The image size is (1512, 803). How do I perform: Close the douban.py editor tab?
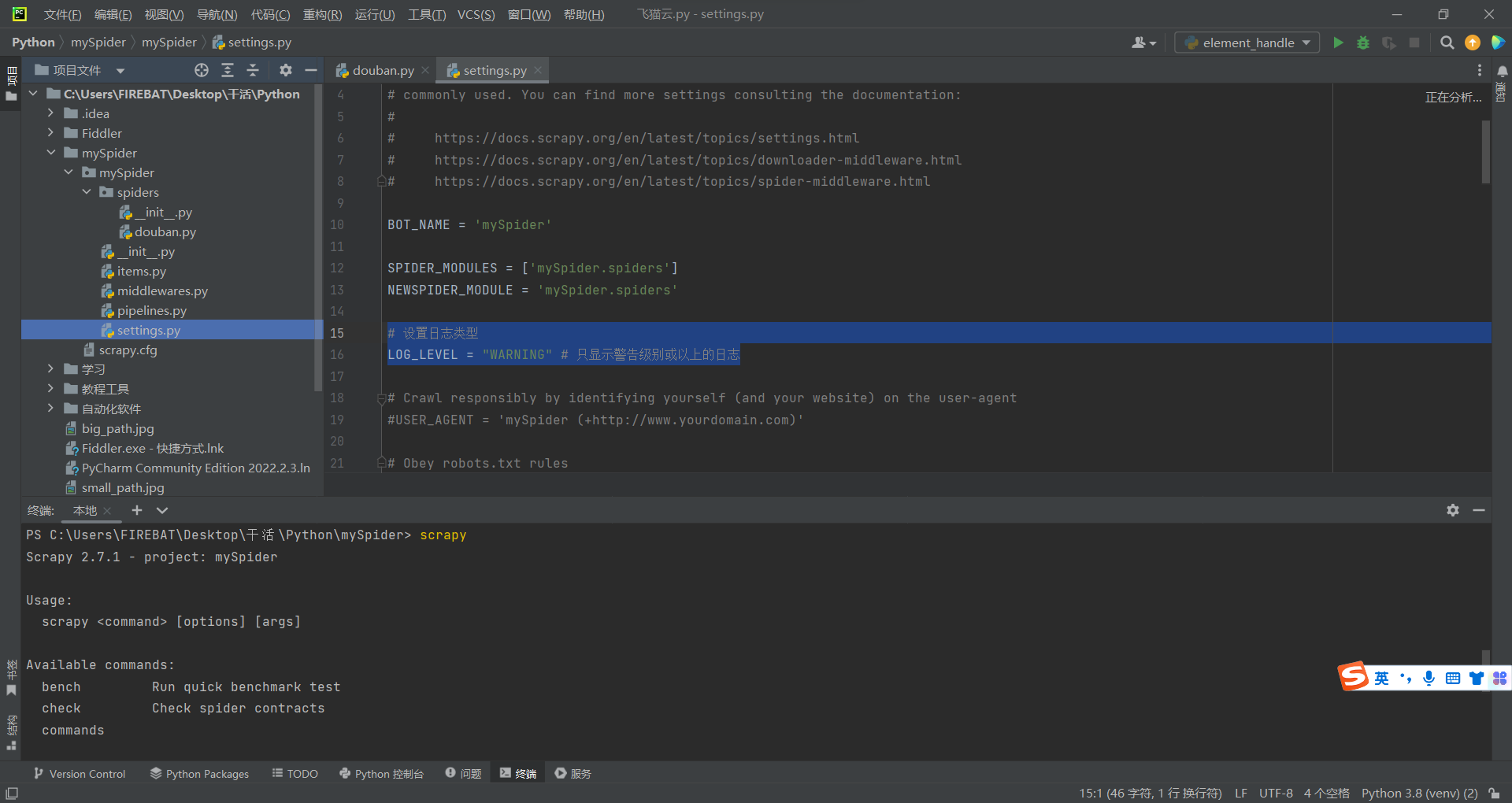[425, 70]
